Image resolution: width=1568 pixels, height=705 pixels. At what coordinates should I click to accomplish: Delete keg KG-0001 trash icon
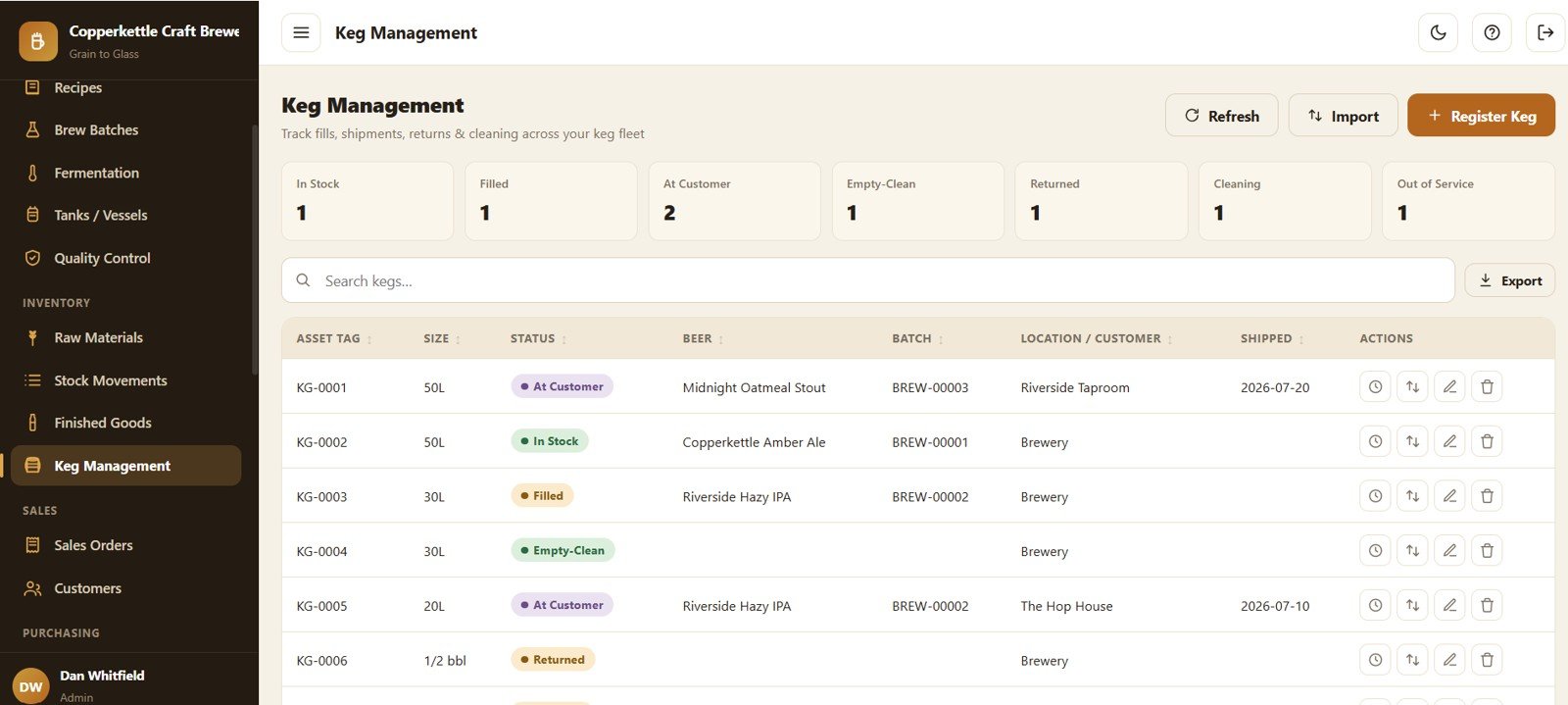click(1487, 386)
